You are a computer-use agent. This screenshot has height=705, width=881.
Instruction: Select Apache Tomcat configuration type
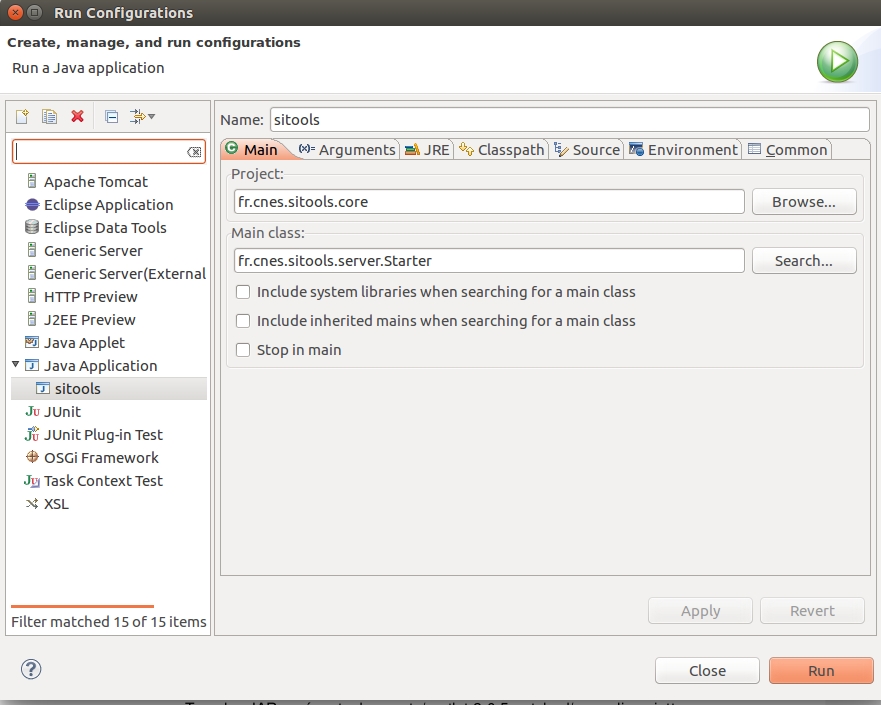click(x=96, y=182)
